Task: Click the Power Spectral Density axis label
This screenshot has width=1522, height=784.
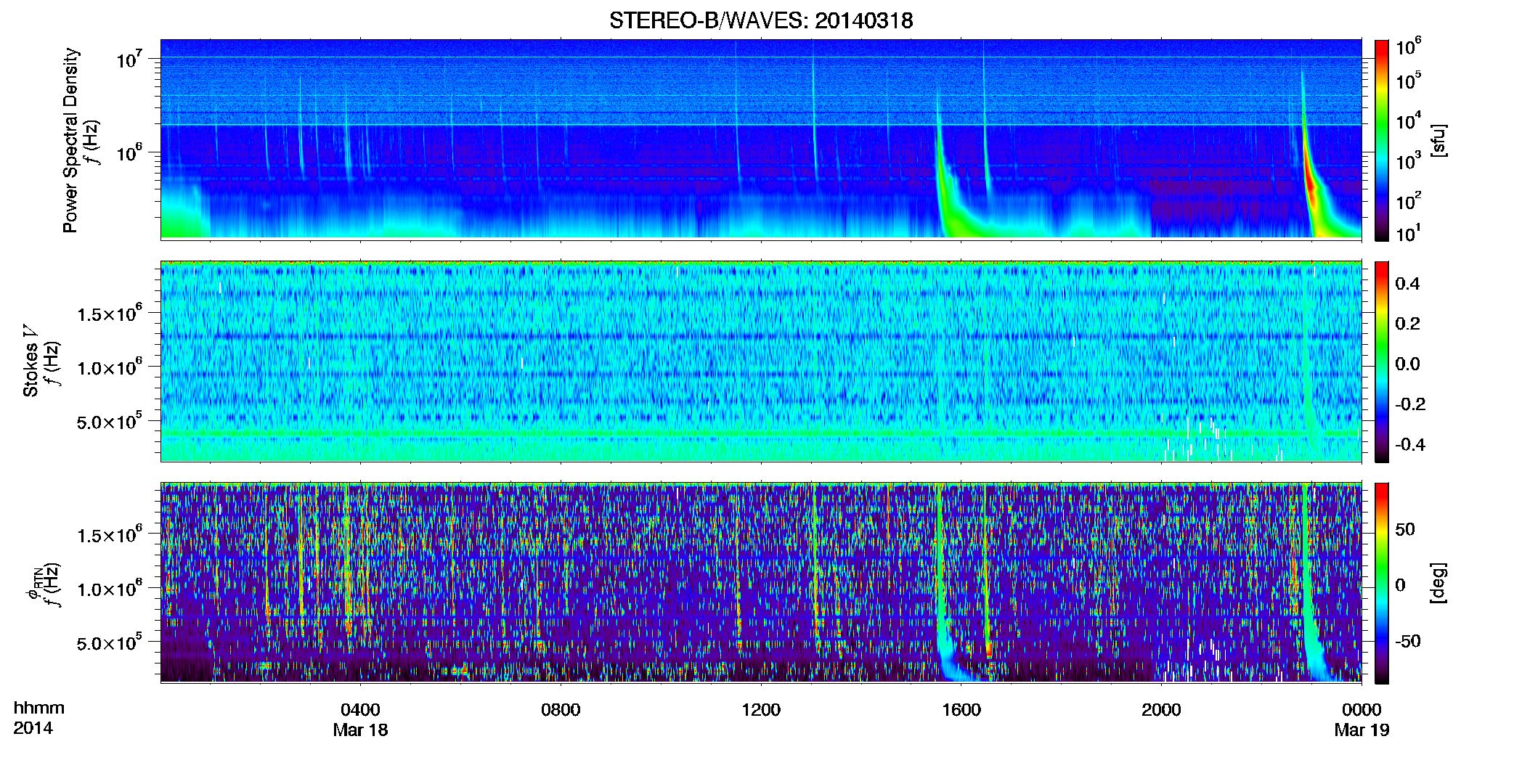Action: [70, 140]
